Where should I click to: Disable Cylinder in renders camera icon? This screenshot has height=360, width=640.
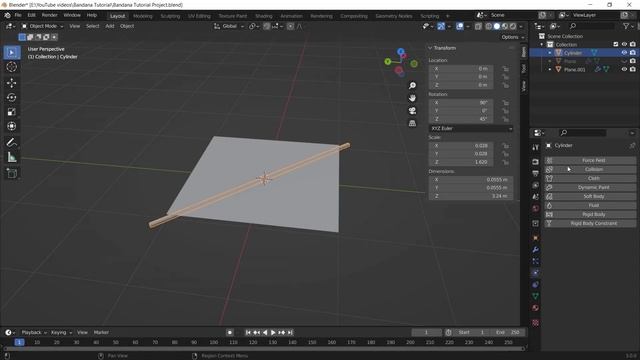[633, 53]
